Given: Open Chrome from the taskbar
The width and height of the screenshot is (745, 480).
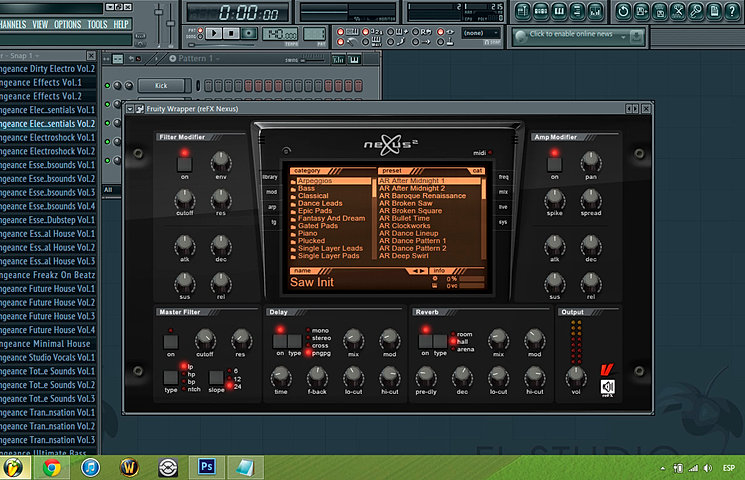Looking at the screenshot, I should pyautogui.click(x=52, y=468).
